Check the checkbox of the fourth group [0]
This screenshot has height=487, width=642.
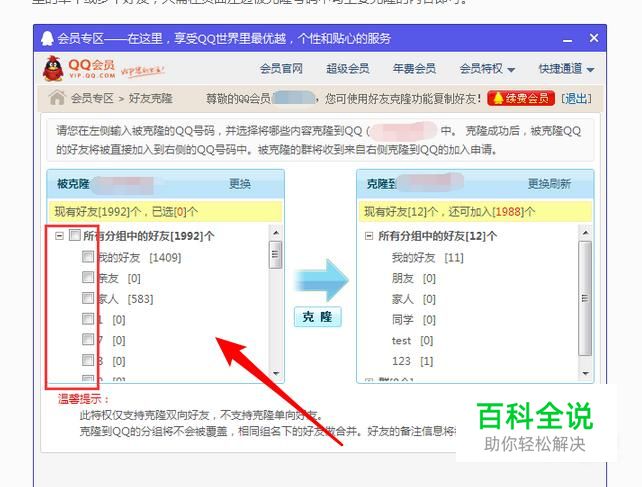click(x=88, y=319)
